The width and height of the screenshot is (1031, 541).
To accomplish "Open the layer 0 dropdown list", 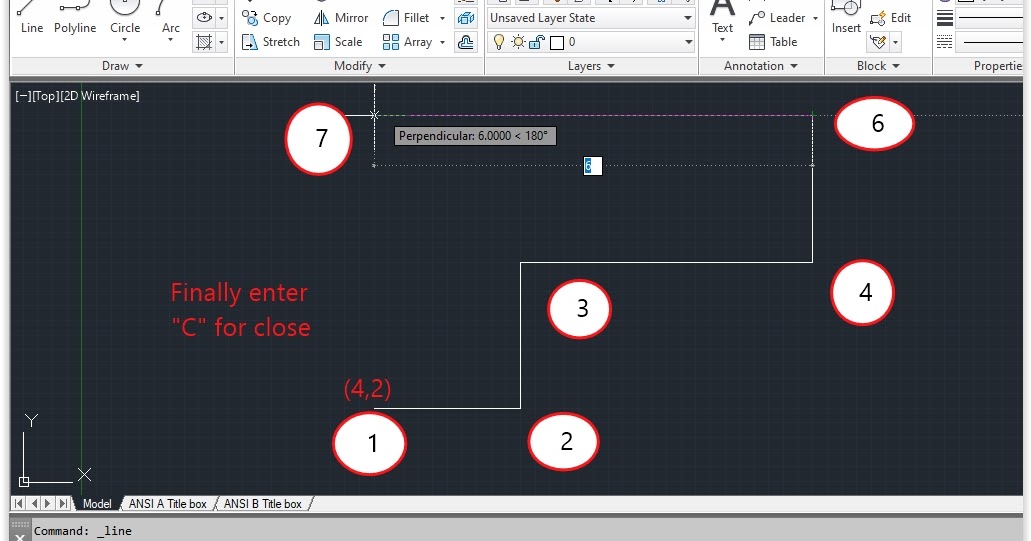I will tap(688, 42).
